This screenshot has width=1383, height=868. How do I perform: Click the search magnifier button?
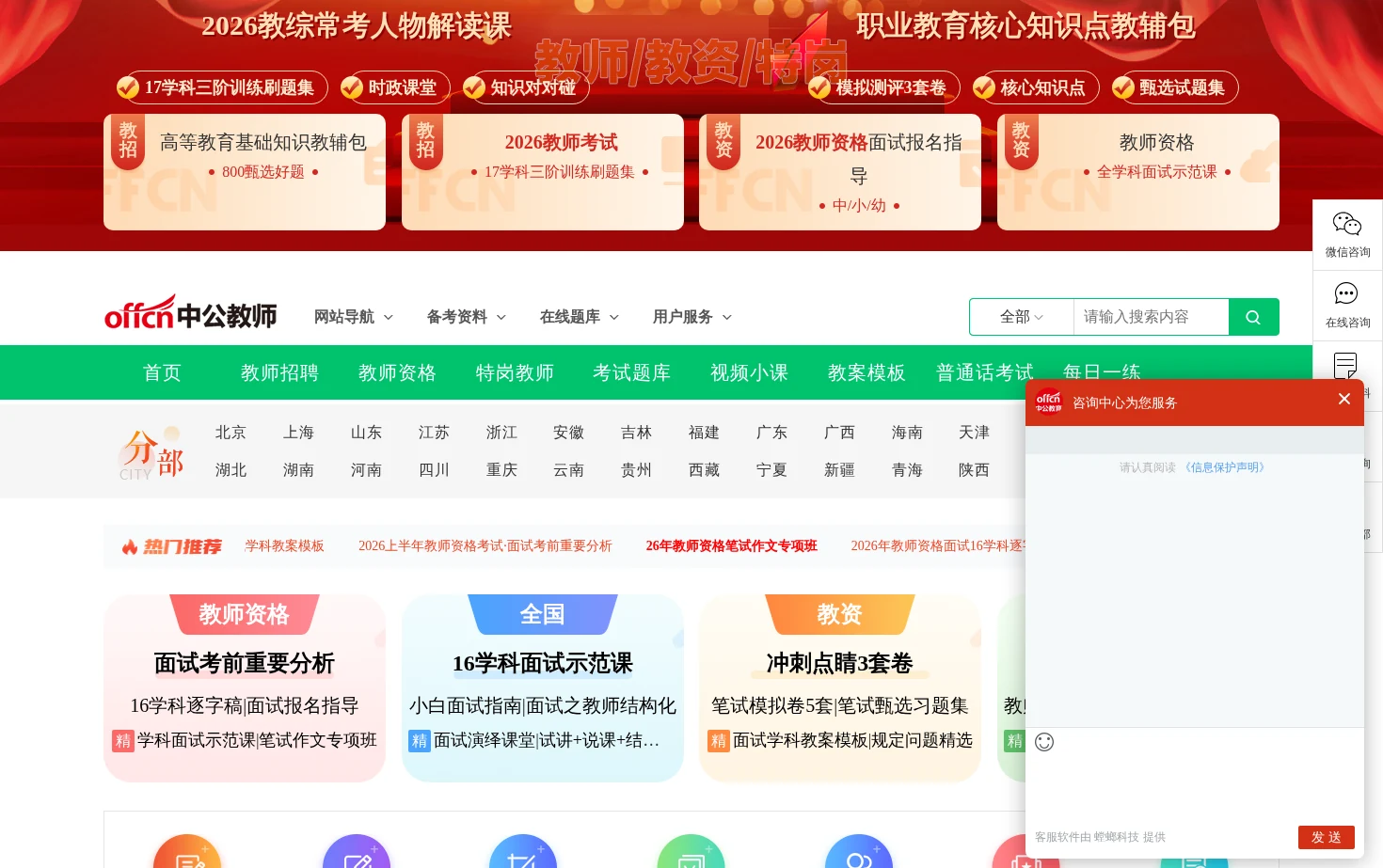[x=1253, y=317]
